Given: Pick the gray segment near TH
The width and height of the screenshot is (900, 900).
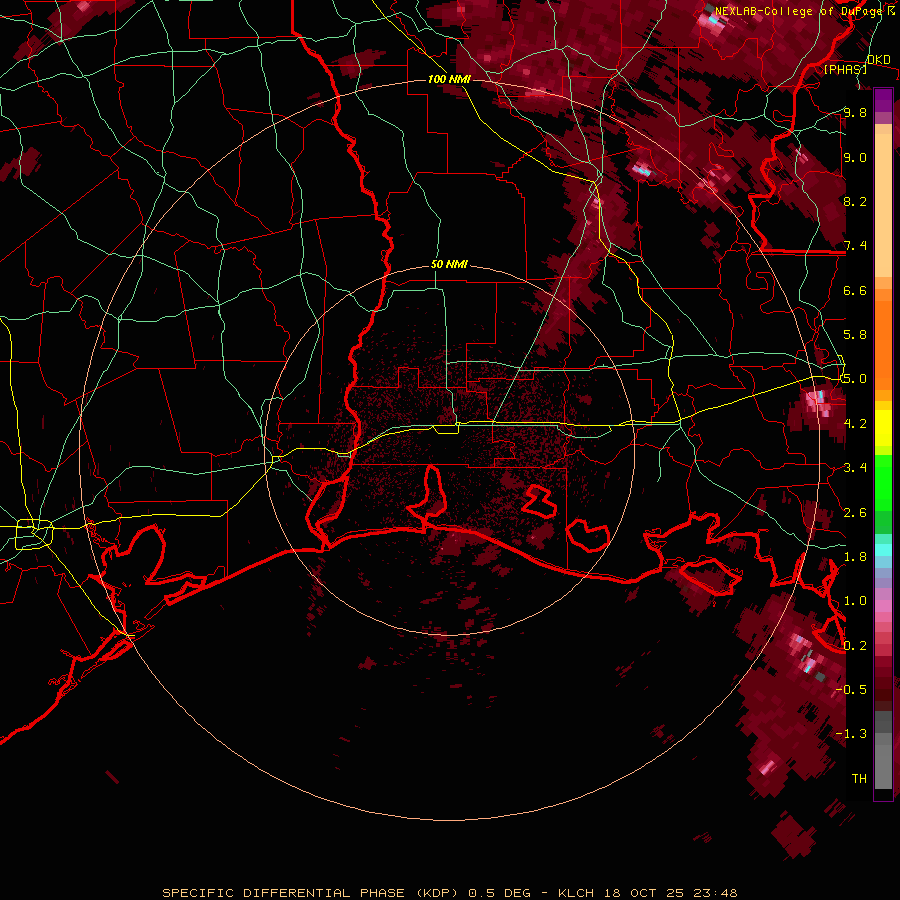Looking at the screenshot, I should tap(883, 763).
